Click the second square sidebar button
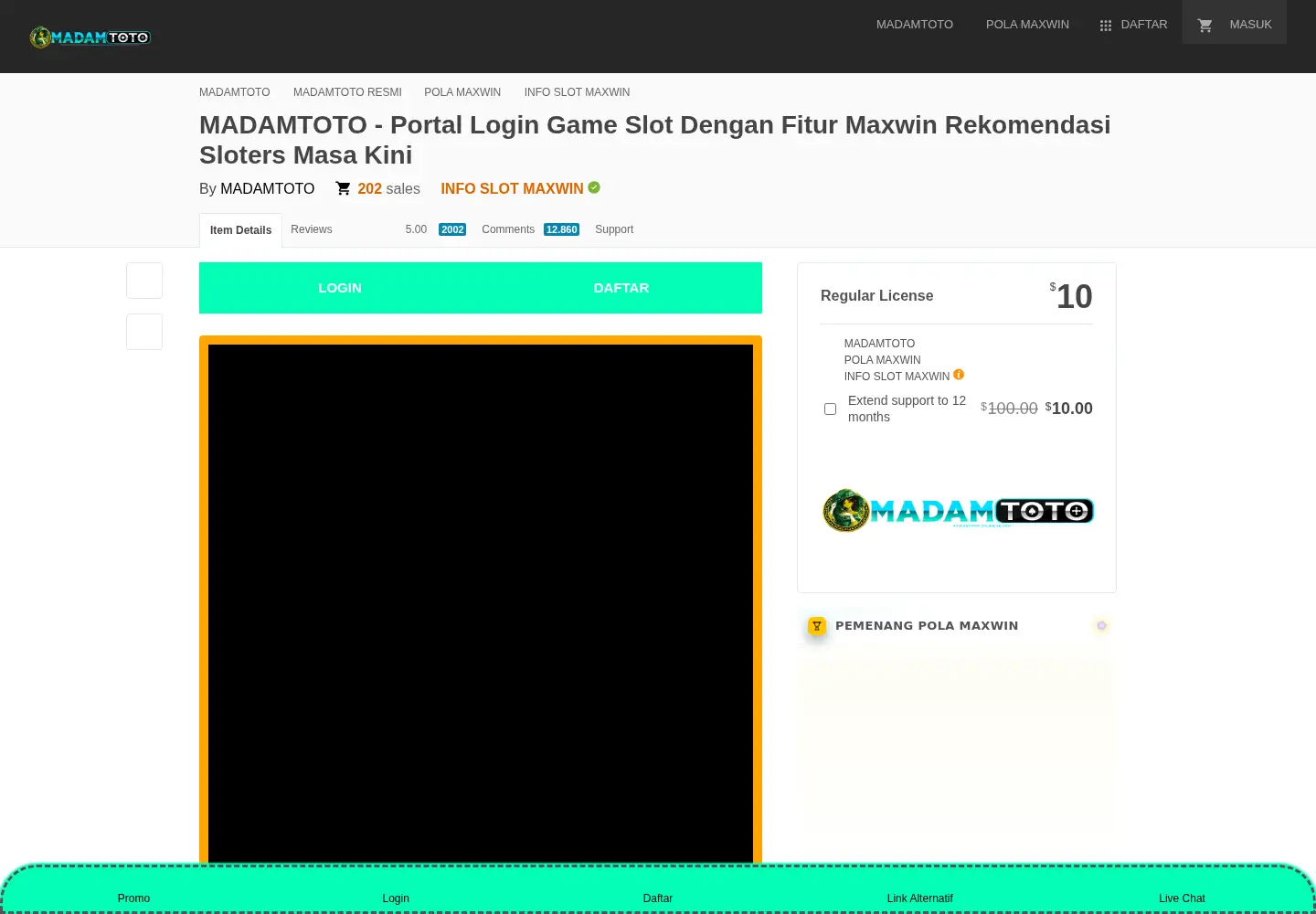This screenshot has width=1316, height=914. (144, 332)
